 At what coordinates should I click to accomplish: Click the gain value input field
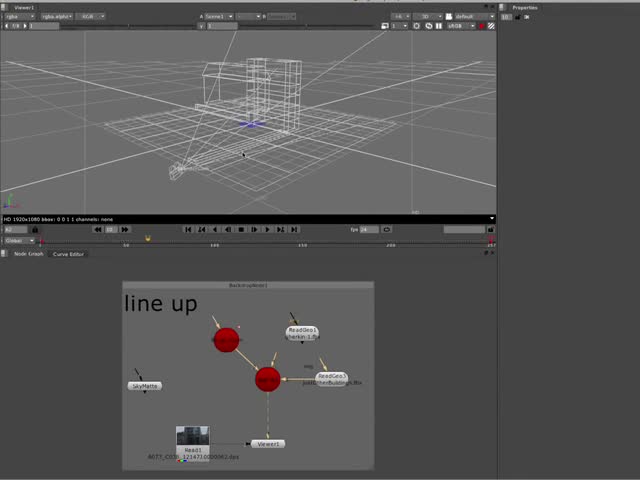(x=44, y=26)
